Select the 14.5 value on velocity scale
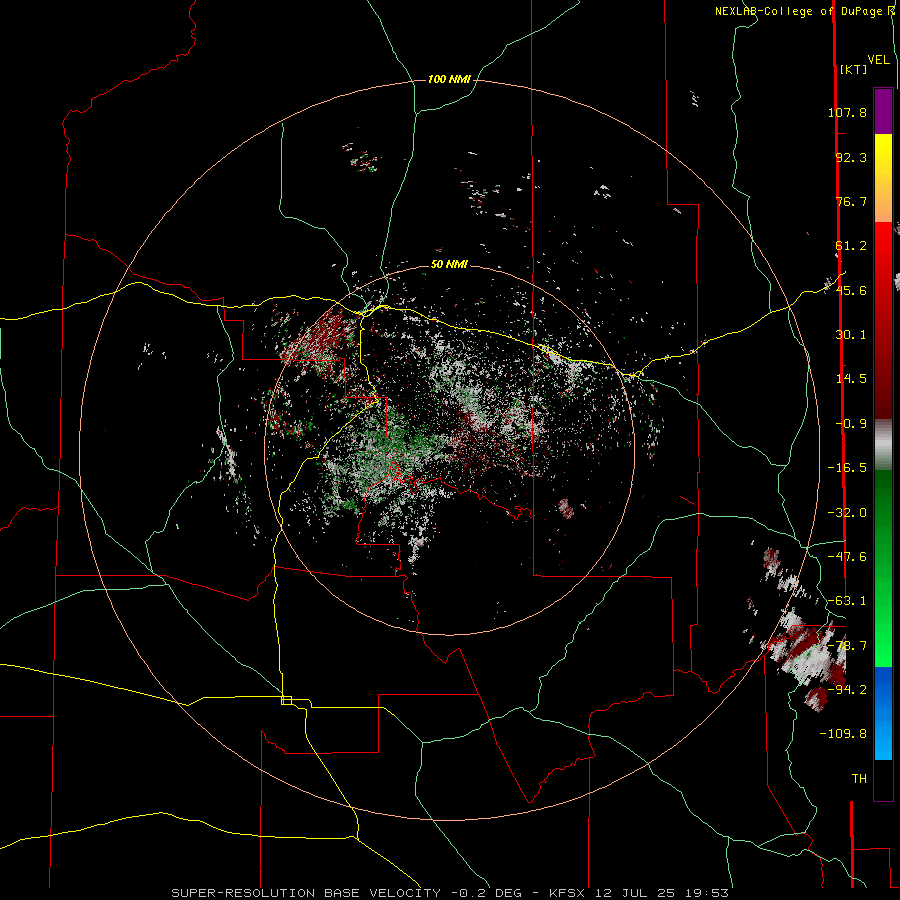This screenshot has height=900, width=900. (851, 379)
